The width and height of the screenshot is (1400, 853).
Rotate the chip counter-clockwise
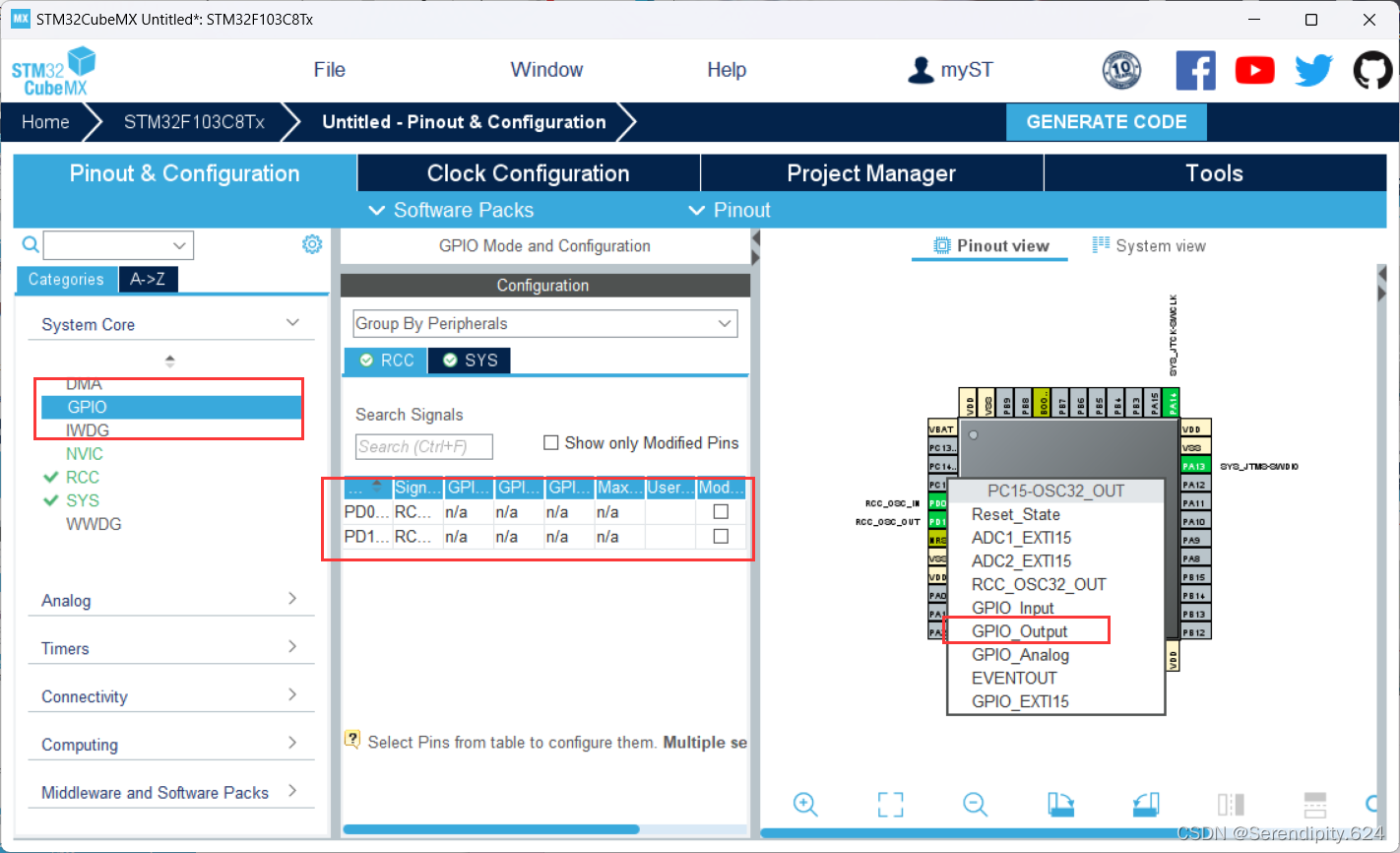tap(1146, 804)
